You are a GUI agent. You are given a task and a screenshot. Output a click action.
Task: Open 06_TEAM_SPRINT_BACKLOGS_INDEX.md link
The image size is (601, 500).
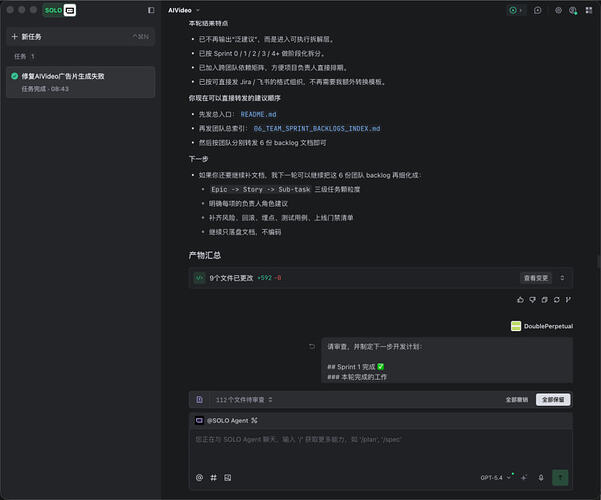coord(317,128)
